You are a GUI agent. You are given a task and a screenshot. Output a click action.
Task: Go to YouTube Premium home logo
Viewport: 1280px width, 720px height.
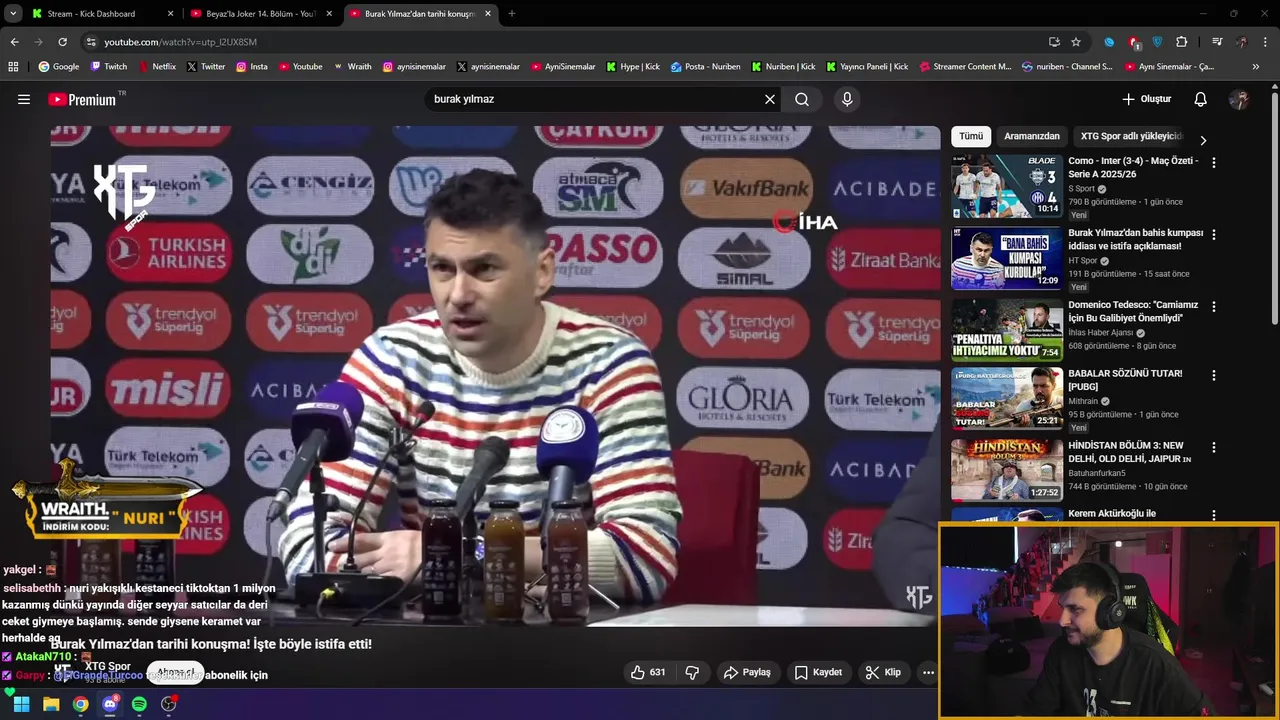point(84,99)
